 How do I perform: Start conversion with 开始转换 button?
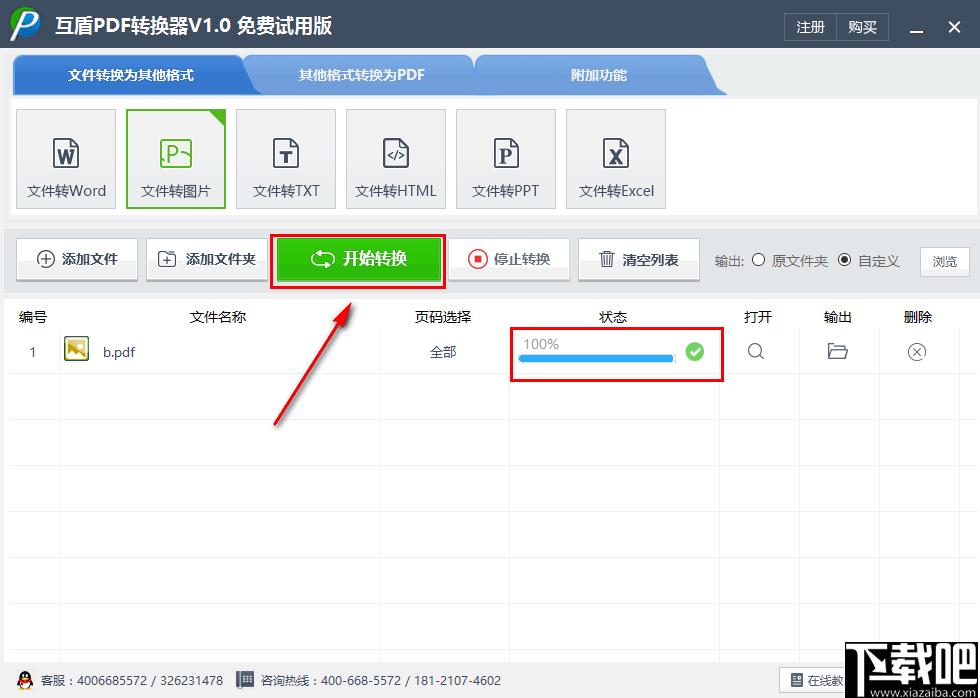358,259
